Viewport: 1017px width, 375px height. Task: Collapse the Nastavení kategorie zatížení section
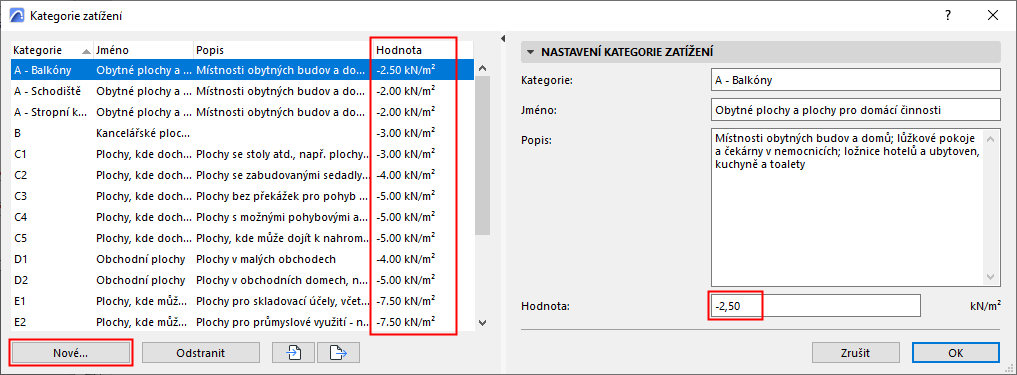pyautogui.click(x=532, y=52)
